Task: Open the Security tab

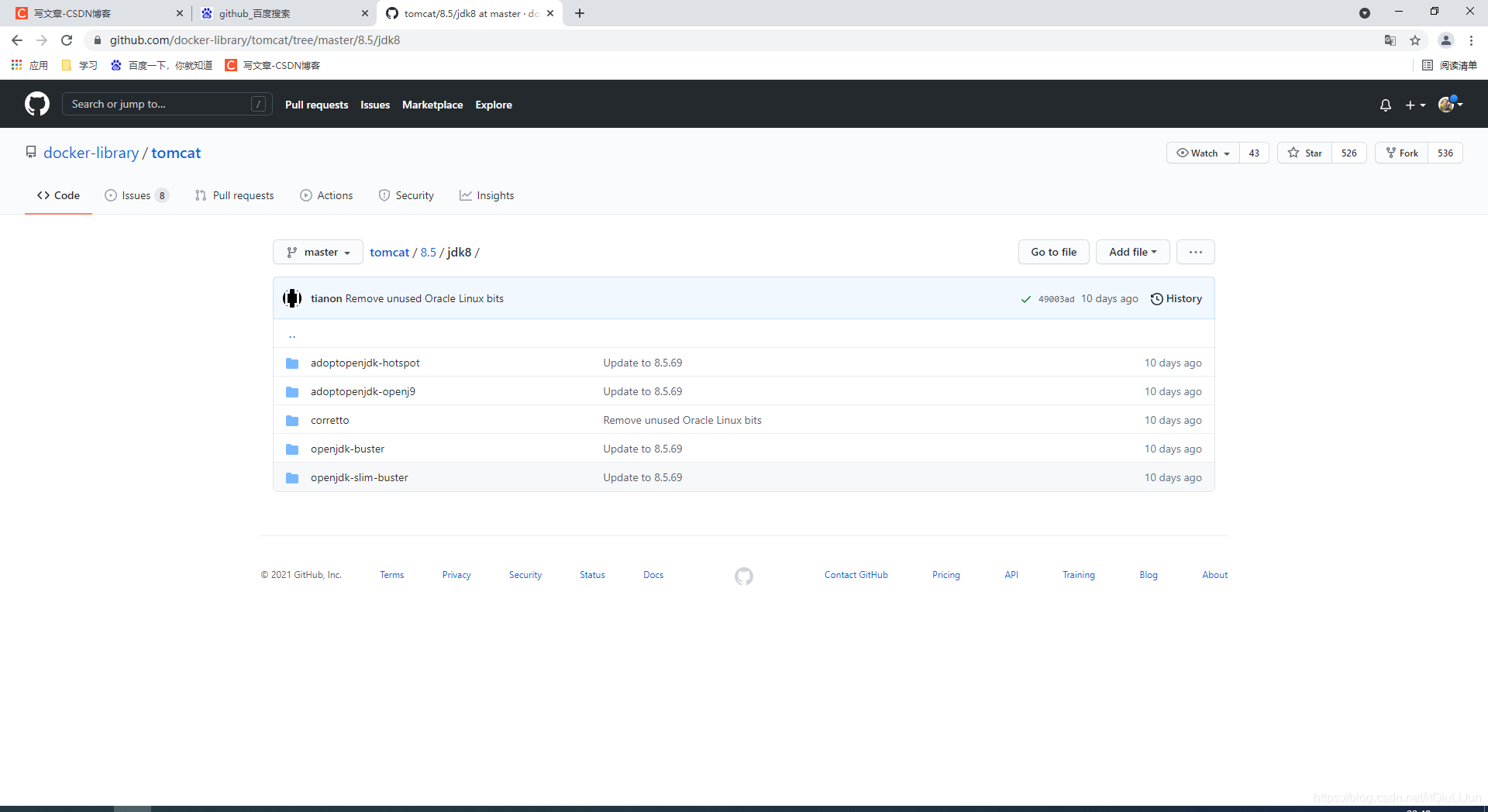Action: 406,195
